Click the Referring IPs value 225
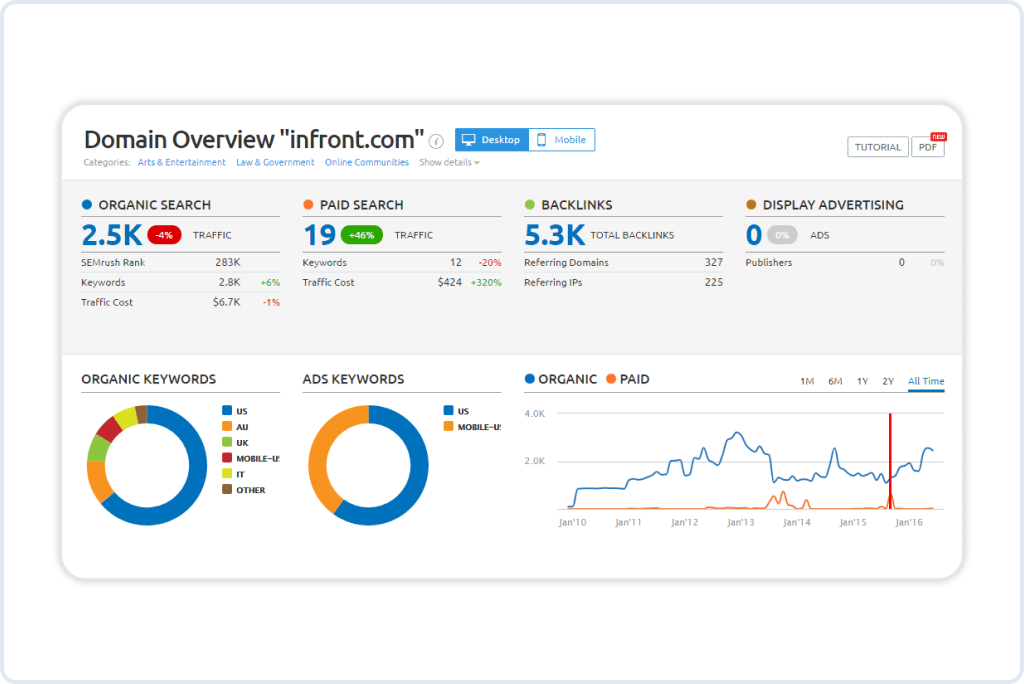The image size is (1024, 684). 714,282
